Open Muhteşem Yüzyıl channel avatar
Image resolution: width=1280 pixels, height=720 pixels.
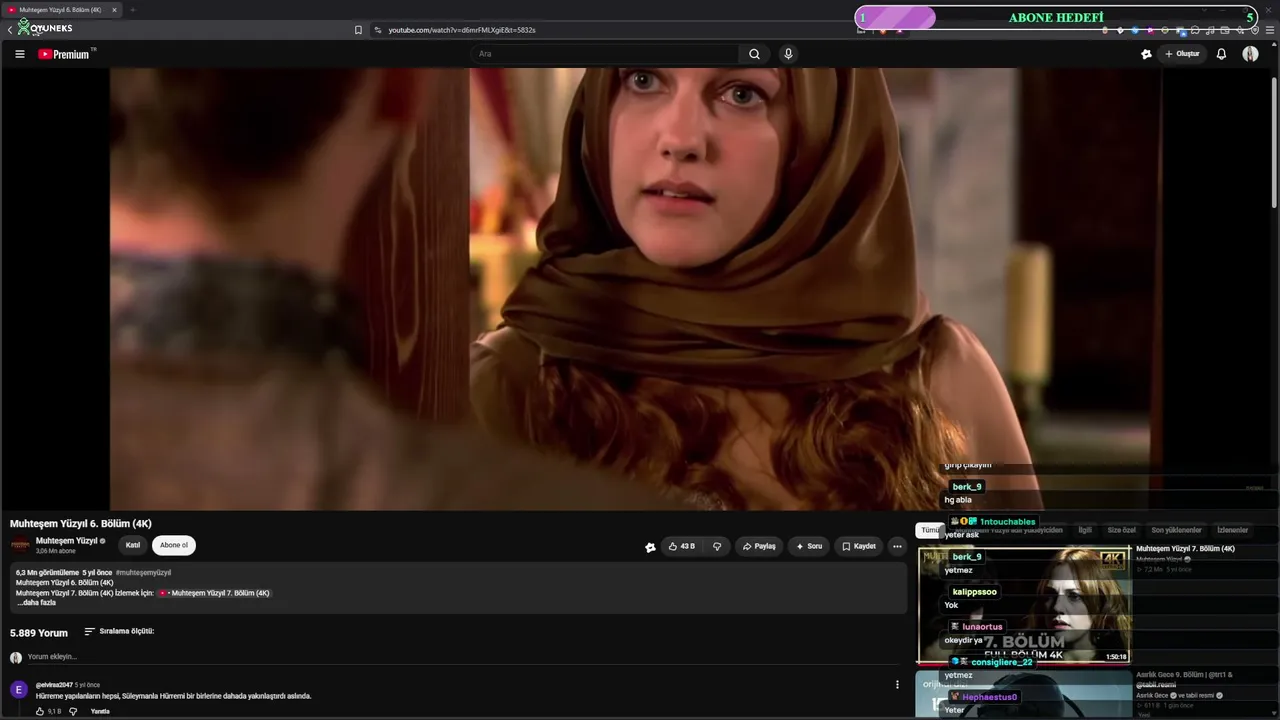pyautogui.click(x=20, y=545)
